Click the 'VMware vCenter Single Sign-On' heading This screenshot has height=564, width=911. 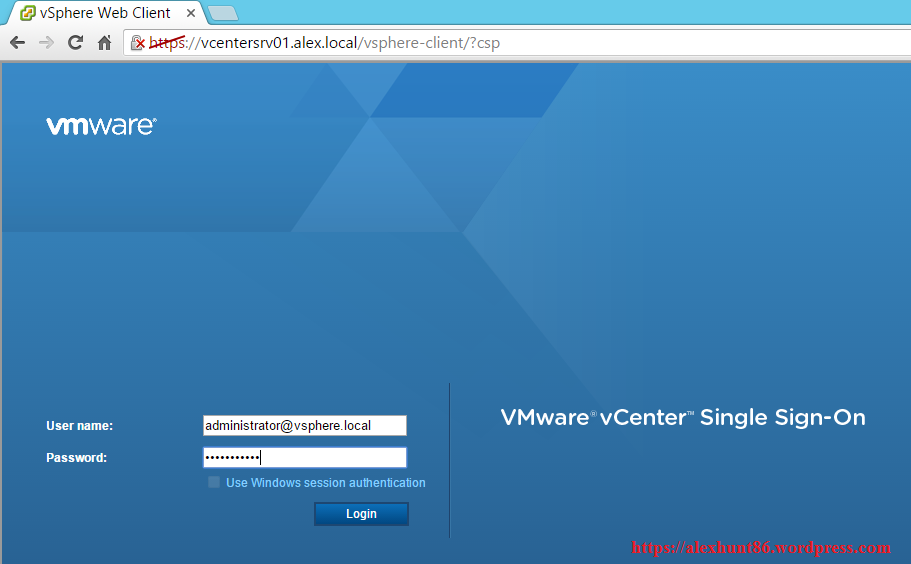click(x=683, y=418)
